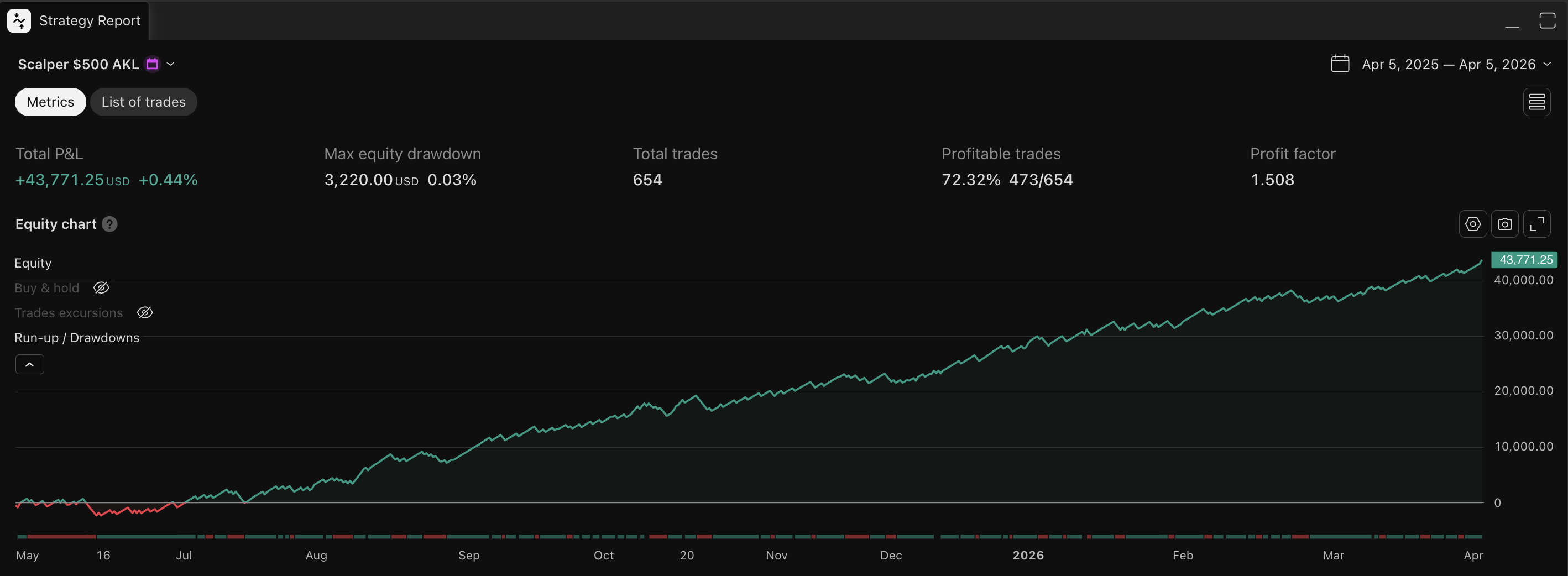The width and height of the screenshot is (1568, 576).
Task: Take a snapshot with the camera icon
Action: (x=1505, y=223)
